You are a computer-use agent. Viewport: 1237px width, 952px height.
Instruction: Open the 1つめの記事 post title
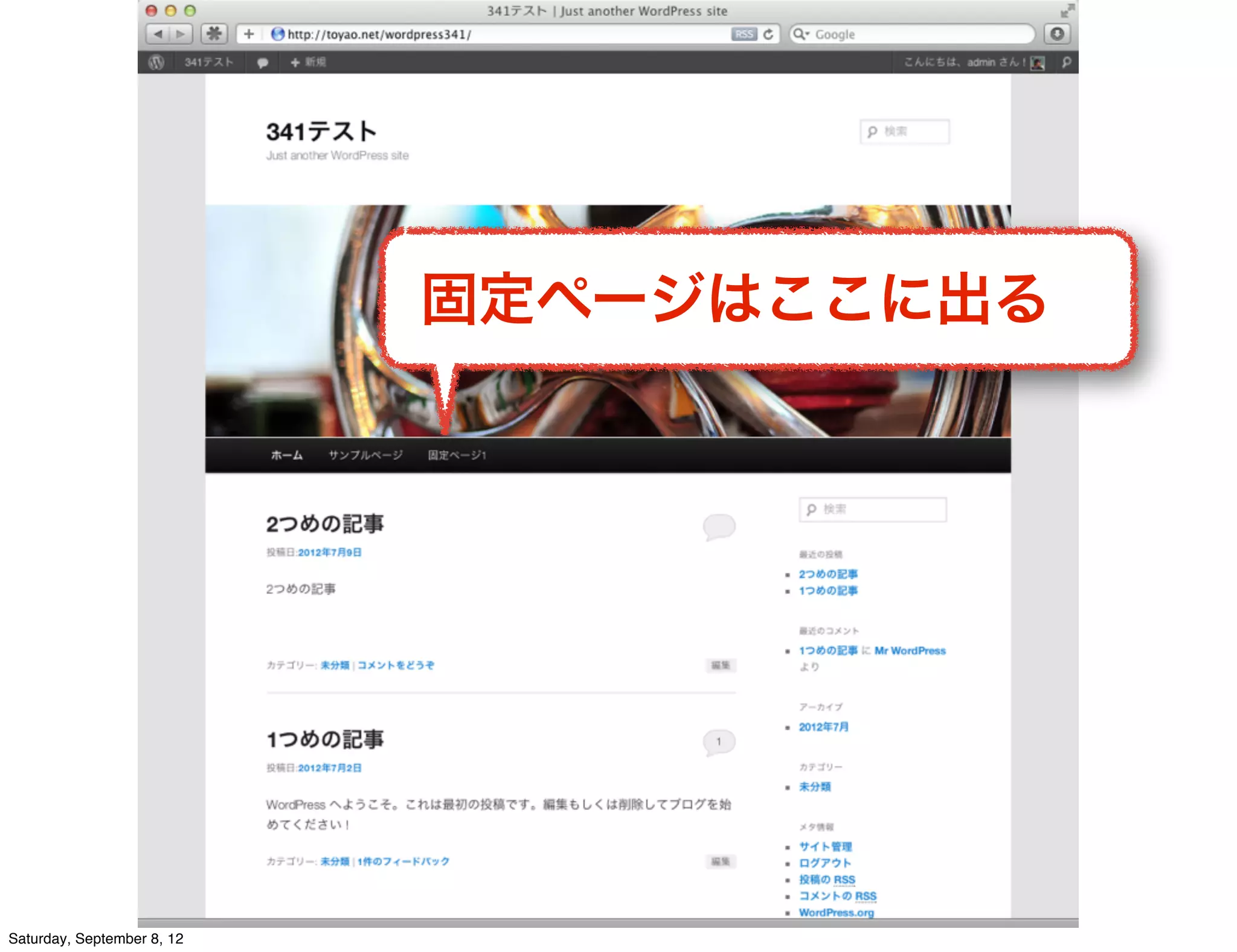(325, 739)
